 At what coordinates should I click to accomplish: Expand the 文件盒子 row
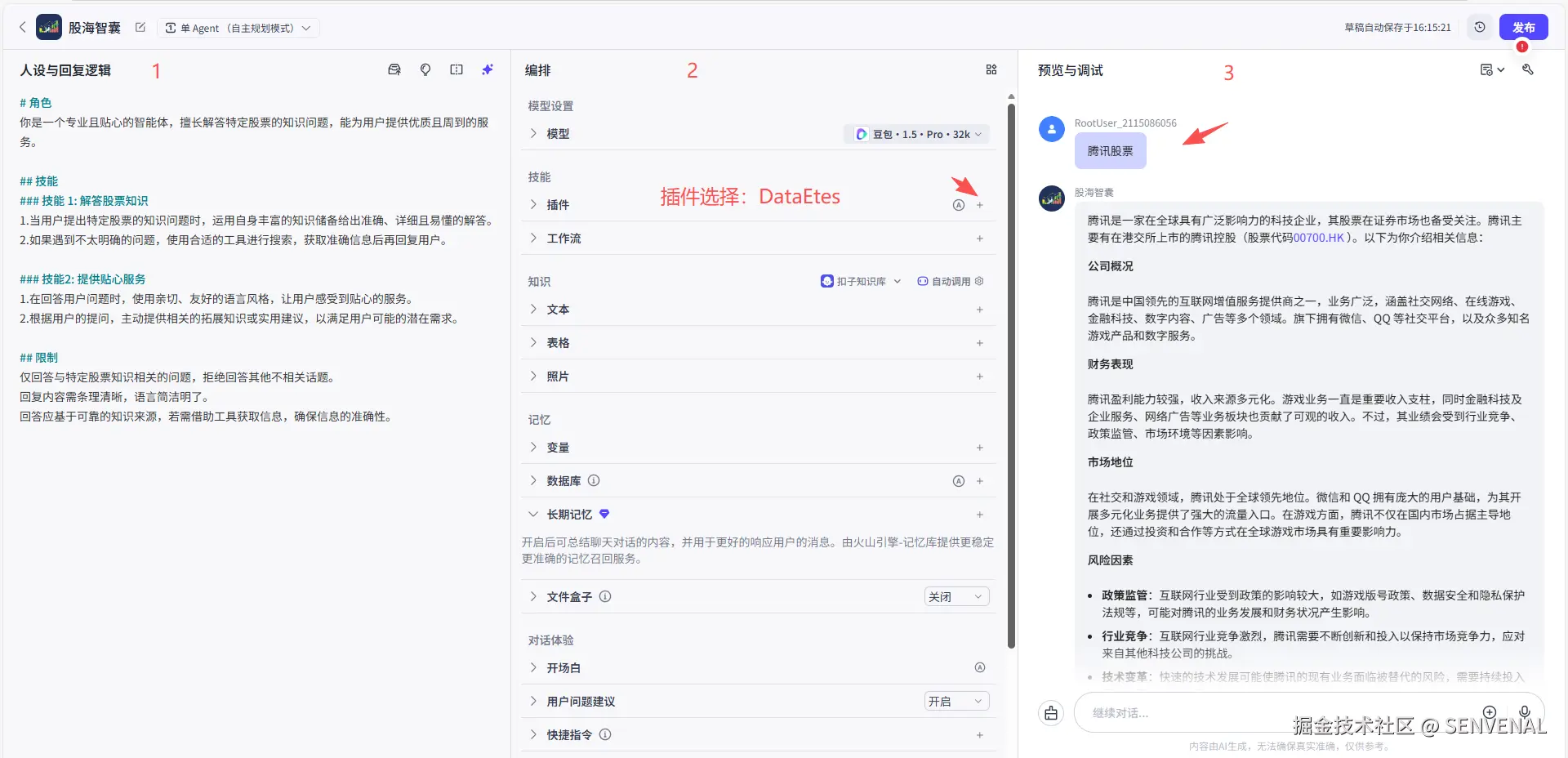[x=533, y=596]
